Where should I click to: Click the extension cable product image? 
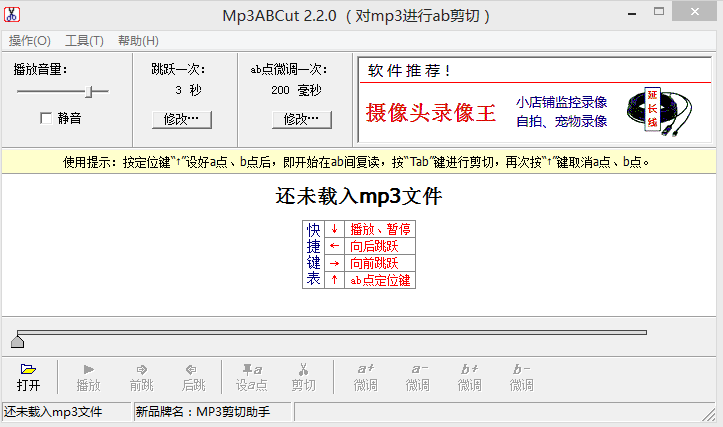click(659, 111)
